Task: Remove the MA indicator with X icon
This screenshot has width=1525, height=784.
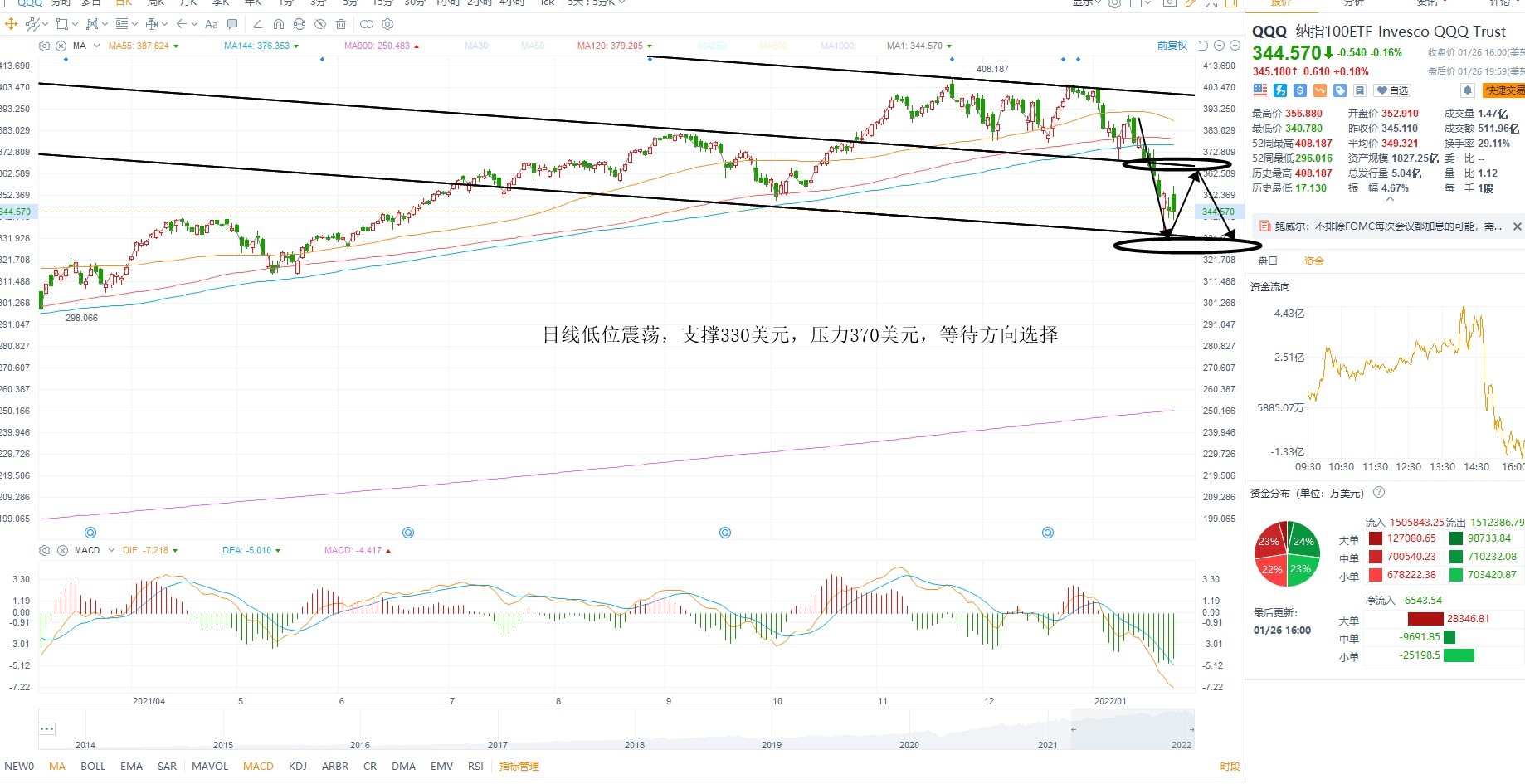Action: click(62, 46)
